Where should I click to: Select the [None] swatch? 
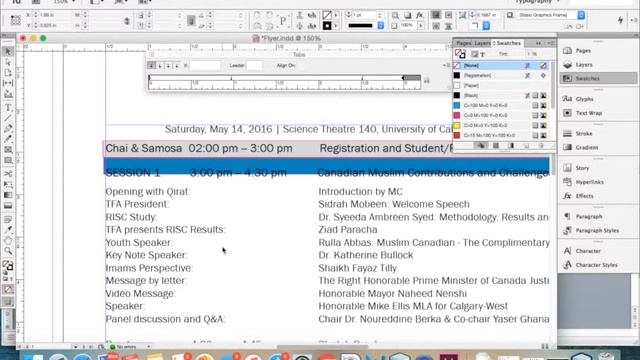tap(501, 65)
